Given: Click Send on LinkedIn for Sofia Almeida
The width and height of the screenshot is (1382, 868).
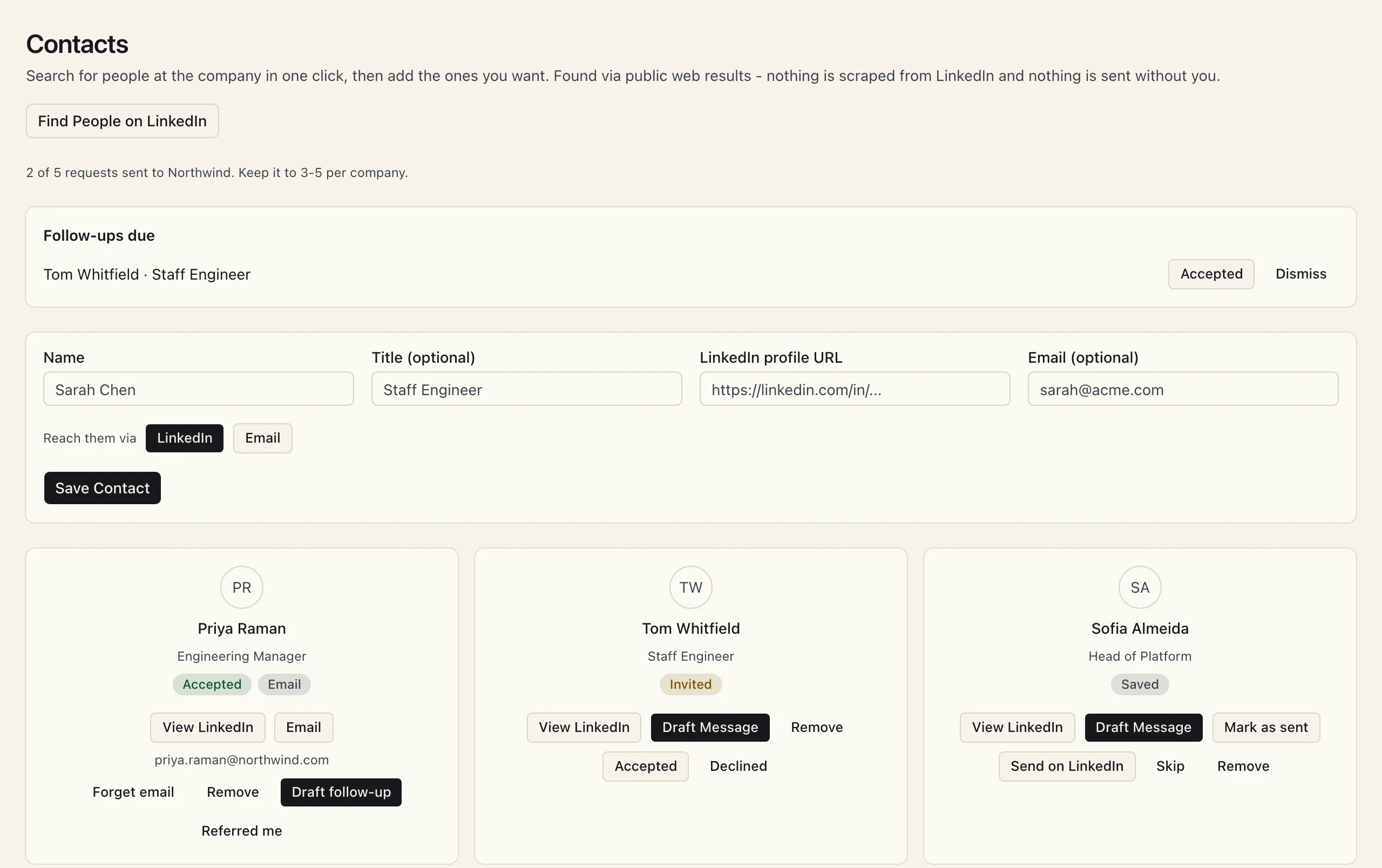Looking at the screenshot, I should point(1067,767).
